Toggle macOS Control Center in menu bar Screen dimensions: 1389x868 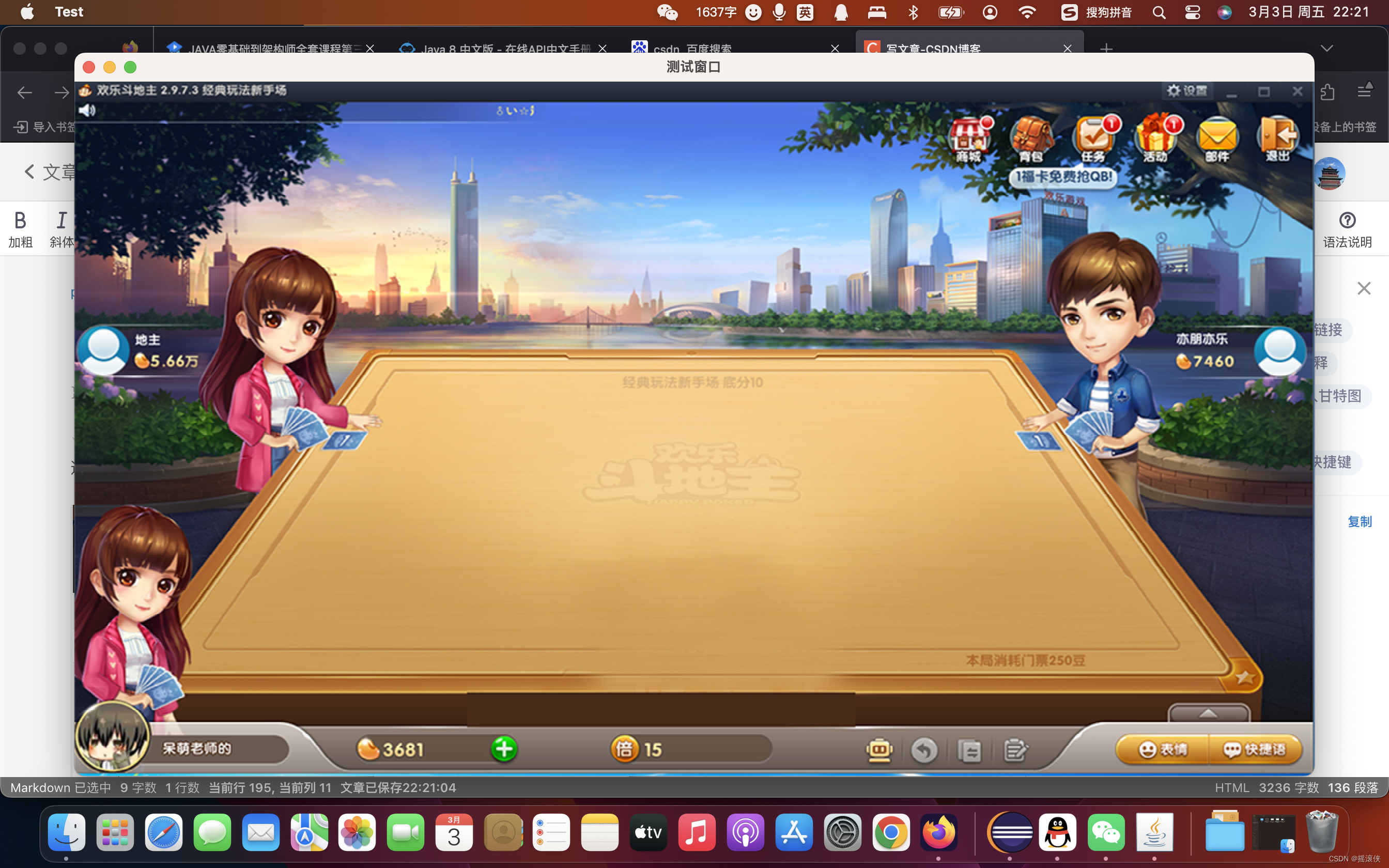click(x=1192, y=12)
